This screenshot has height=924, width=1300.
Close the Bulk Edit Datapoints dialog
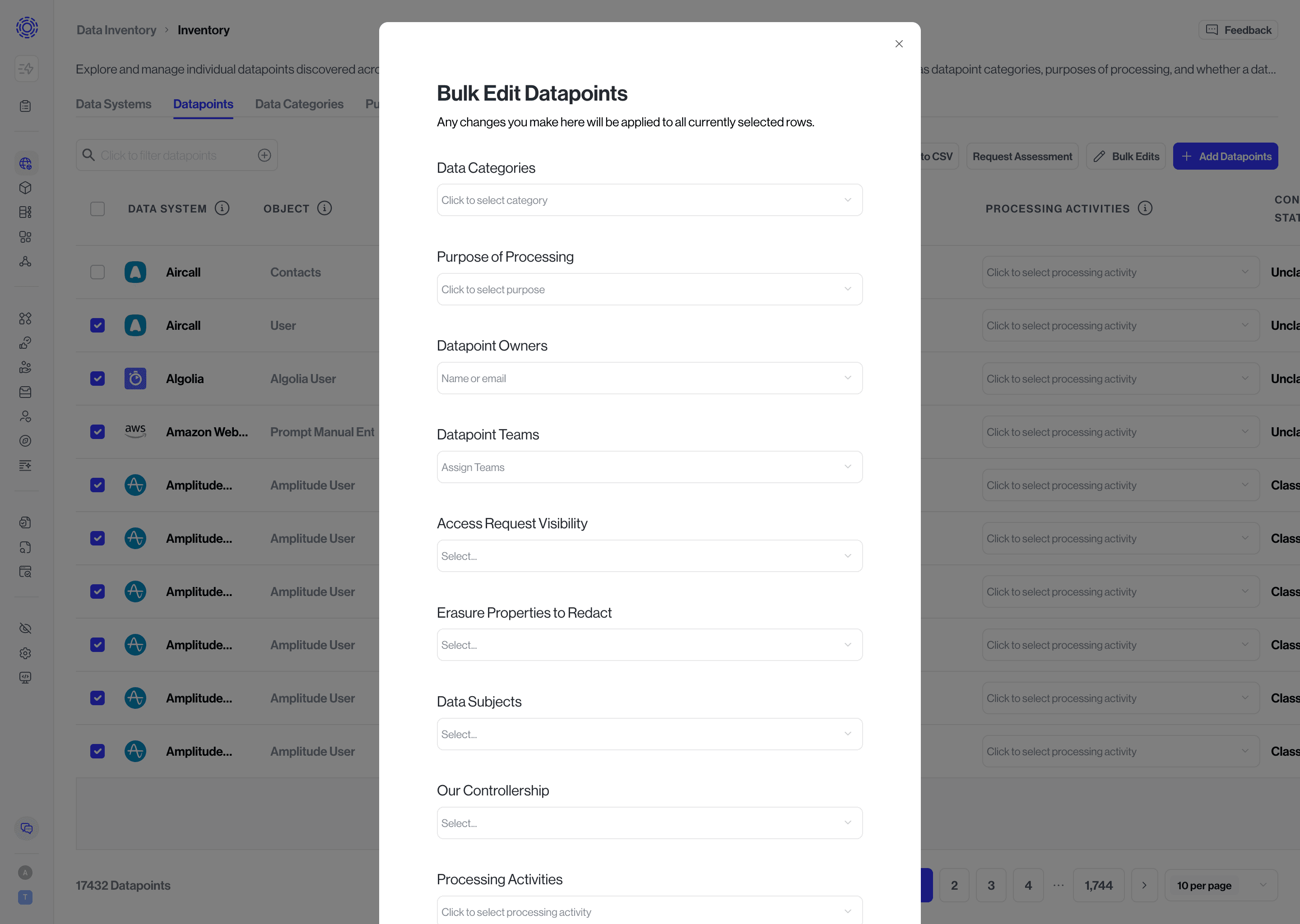899,44
